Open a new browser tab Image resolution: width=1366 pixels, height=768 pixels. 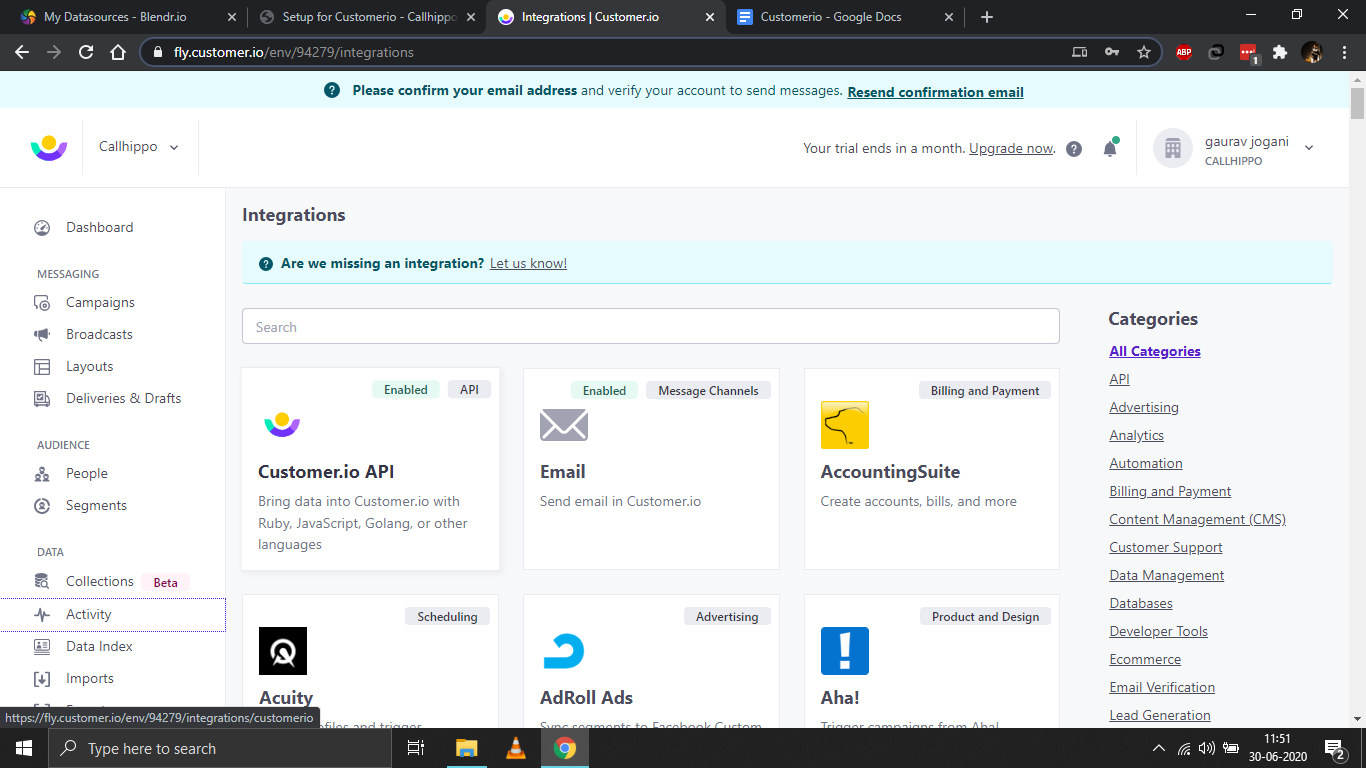pos(987,17)
